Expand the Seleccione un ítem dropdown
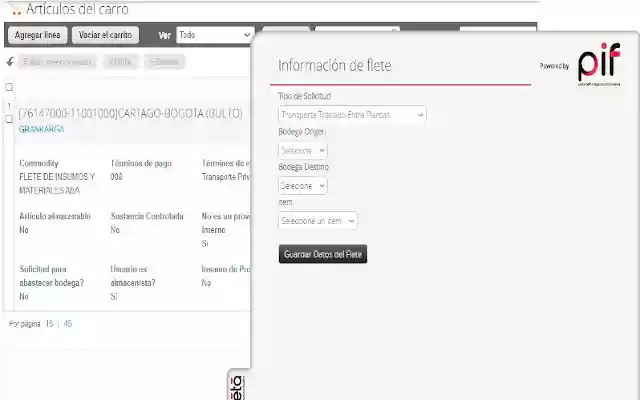Image resolution: width=640 pixels, height=400 pixels. (318, 221)
